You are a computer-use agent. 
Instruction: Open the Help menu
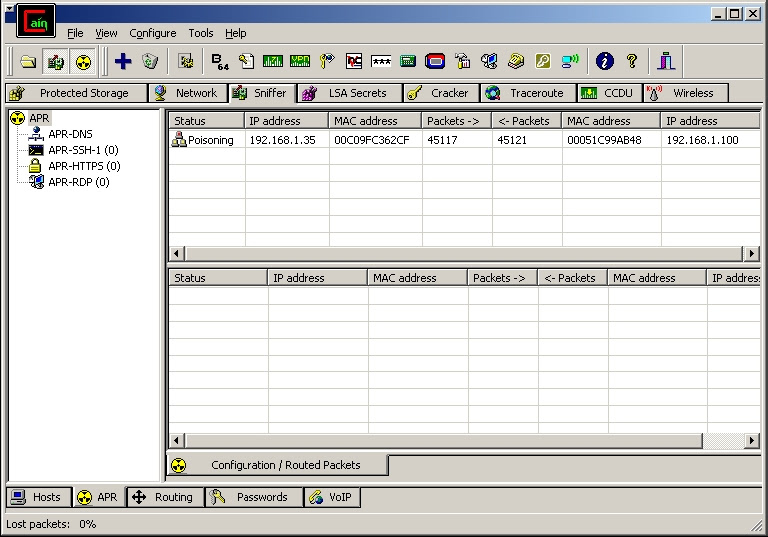point(236,33)
